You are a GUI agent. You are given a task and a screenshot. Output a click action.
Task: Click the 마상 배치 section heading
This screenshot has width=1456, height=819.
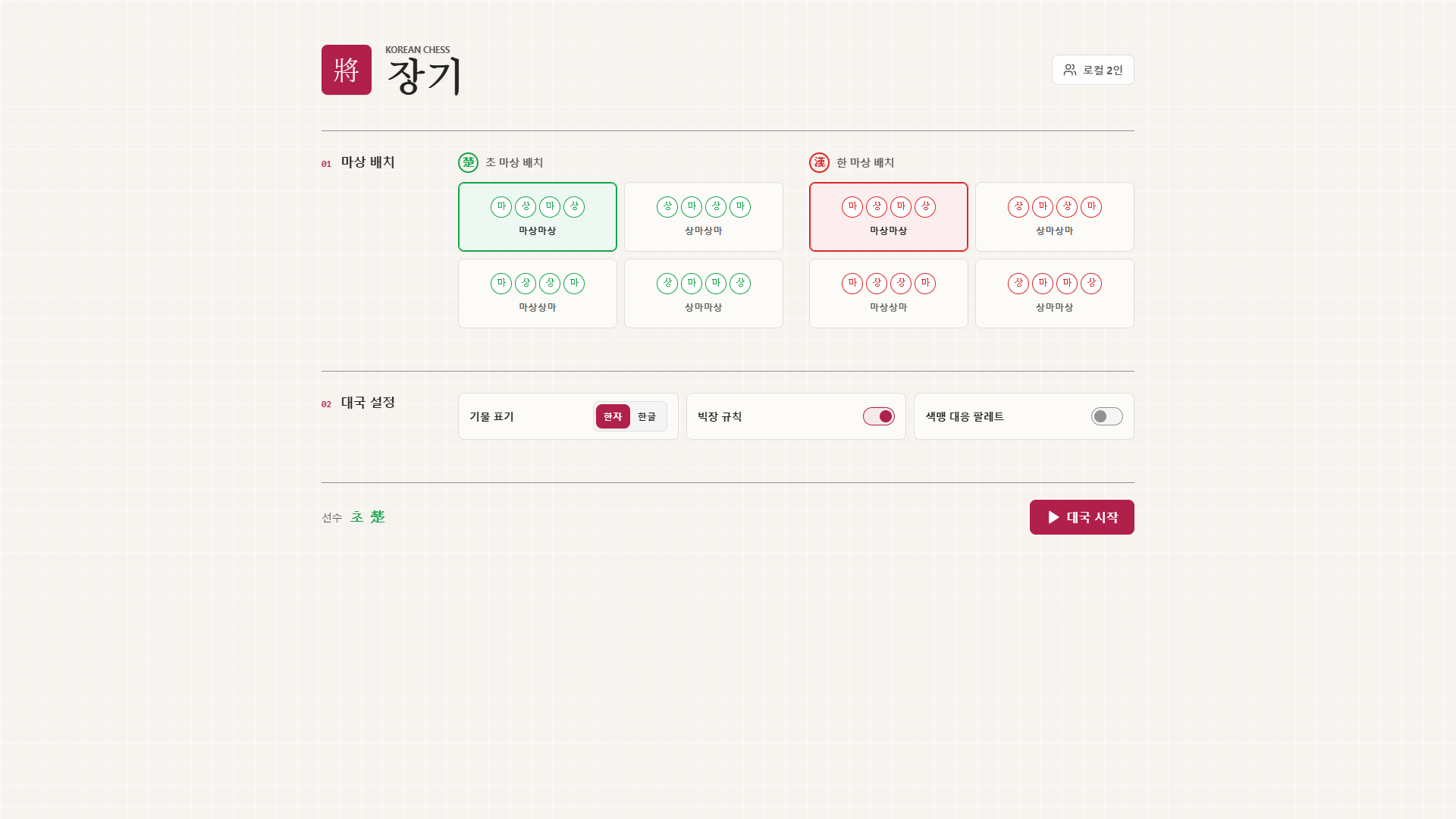tap(368, 162)
